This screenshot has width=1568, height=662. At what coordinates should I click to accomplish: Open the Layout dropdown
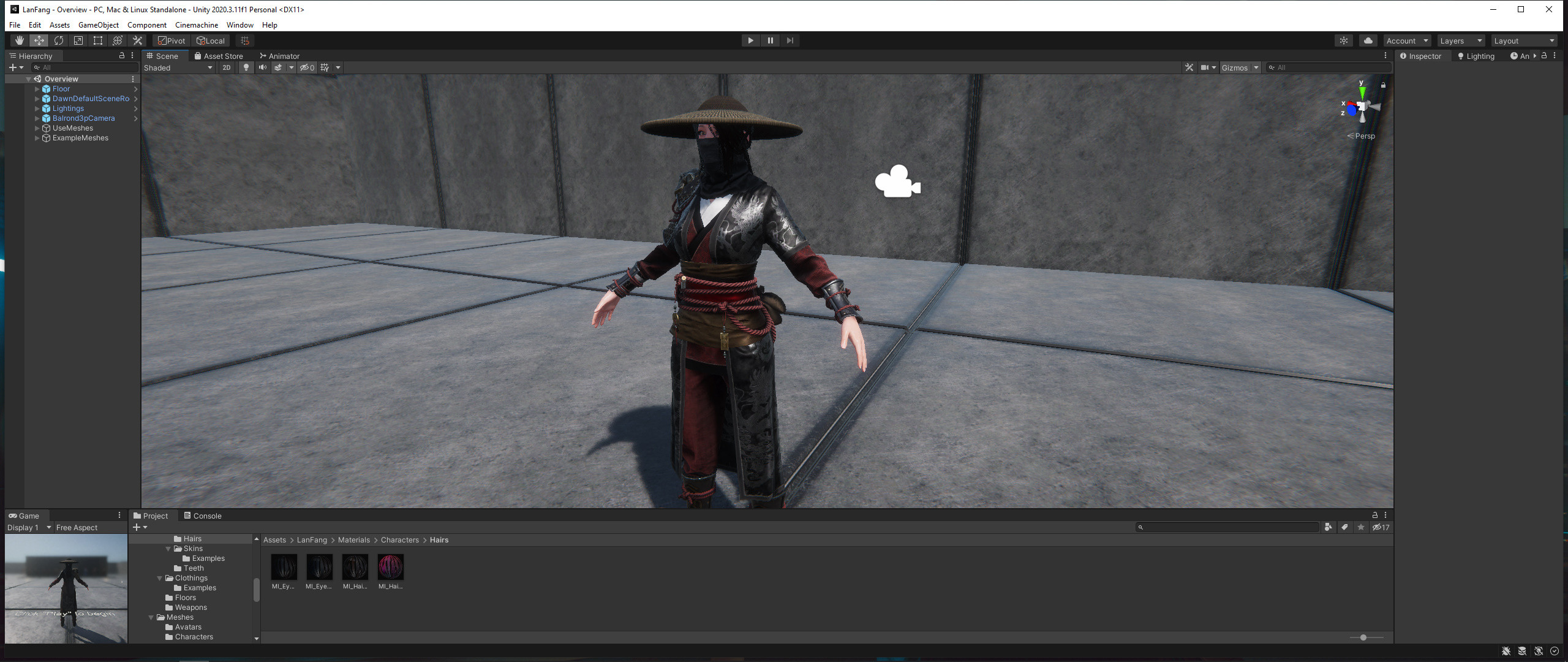pos(1524,40)
